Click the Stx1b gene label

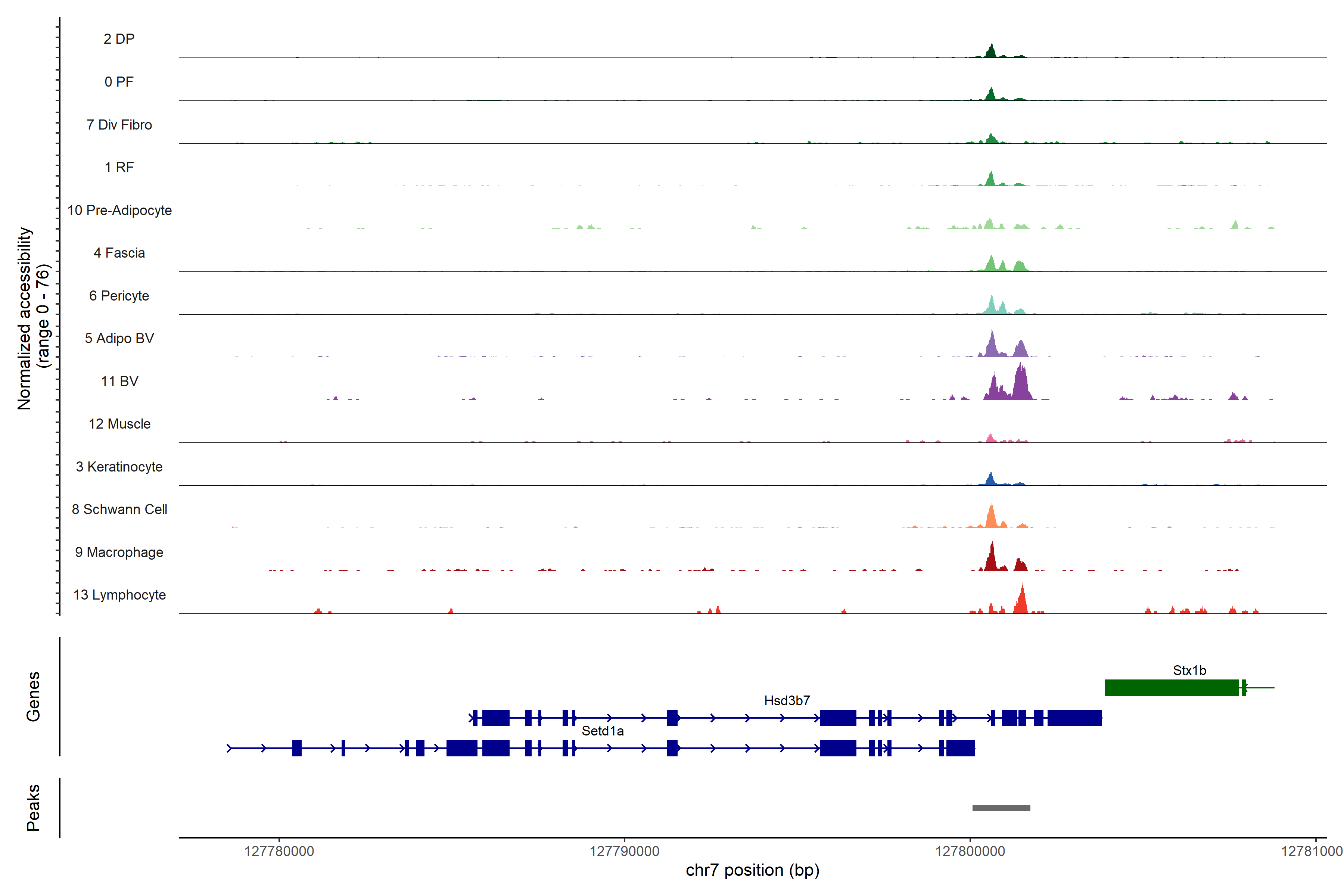(1189, 670)
